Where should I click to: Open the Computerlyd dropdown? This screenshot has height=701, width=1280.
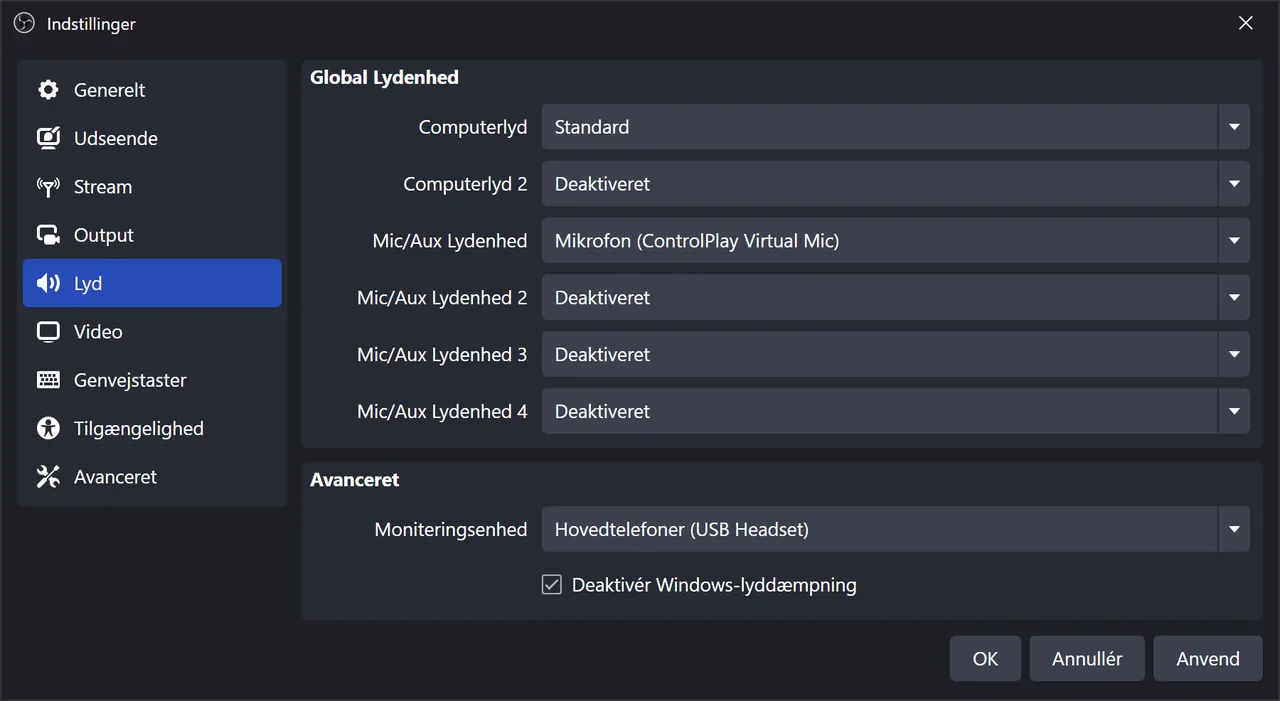coord(896,127)
